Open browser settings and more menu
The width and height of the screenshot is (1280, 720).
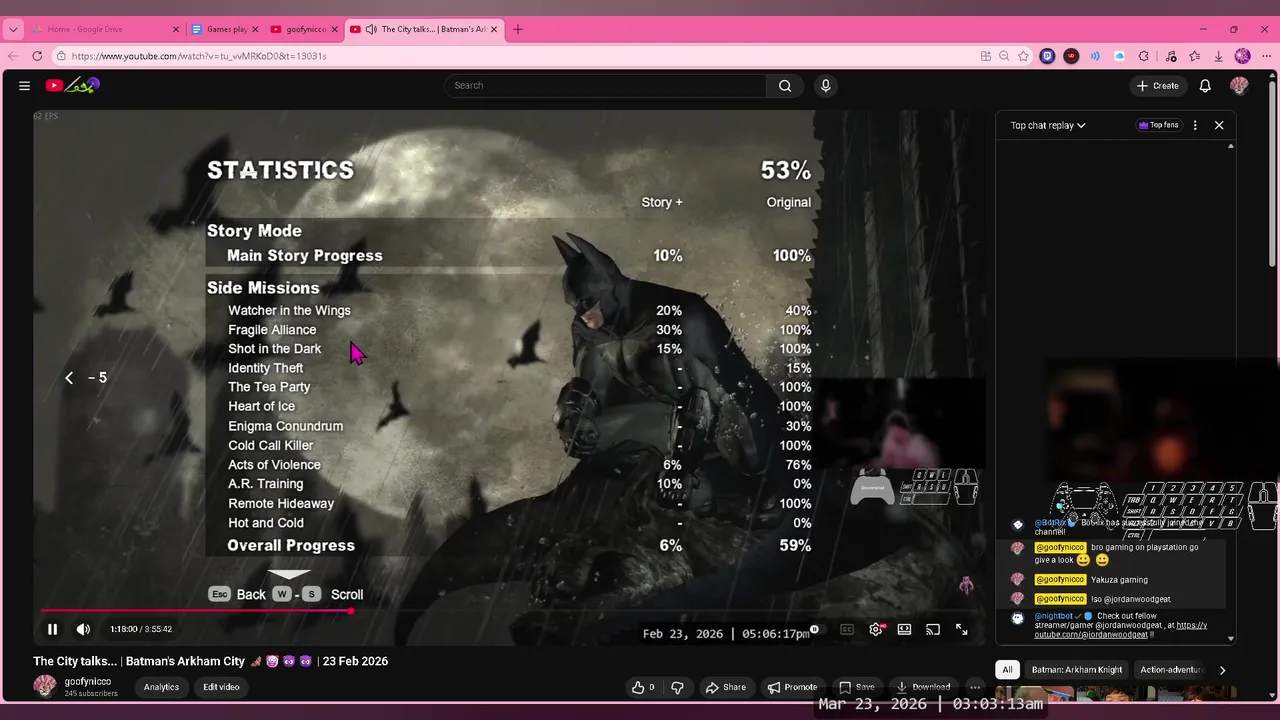coord(1266,56)
